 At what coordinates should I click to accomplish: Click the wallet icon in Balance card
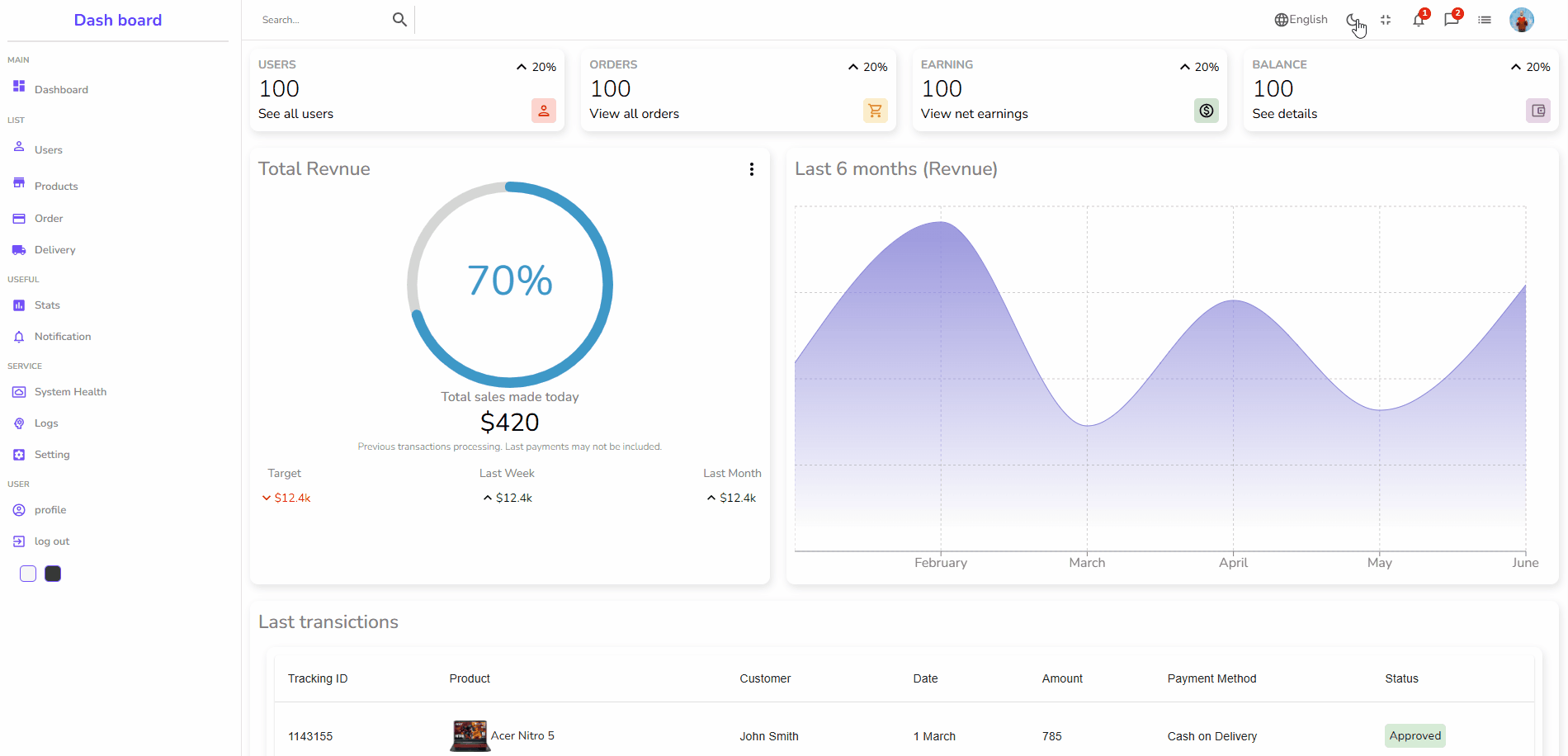(x=1538, y=111)
